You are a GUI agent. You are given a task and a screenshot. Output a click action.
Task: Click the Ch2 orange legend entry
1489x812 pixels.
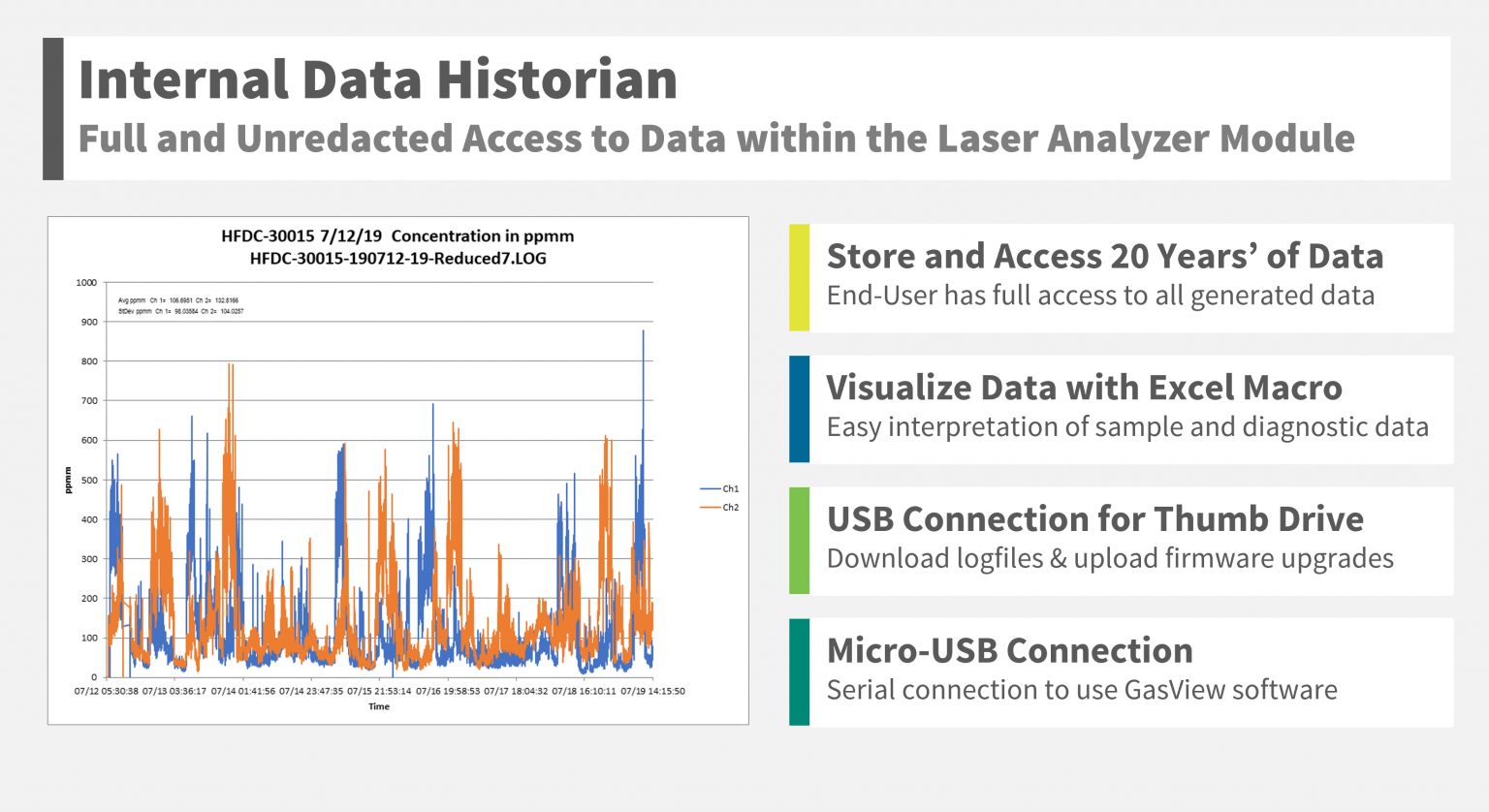[x=720, y=508]
